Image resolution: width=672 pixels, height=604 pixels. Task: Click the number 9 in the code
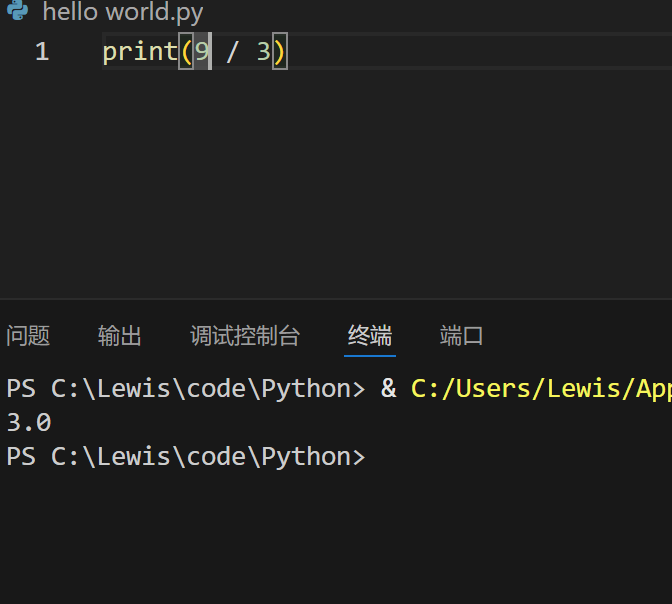[x=202, y=52]
